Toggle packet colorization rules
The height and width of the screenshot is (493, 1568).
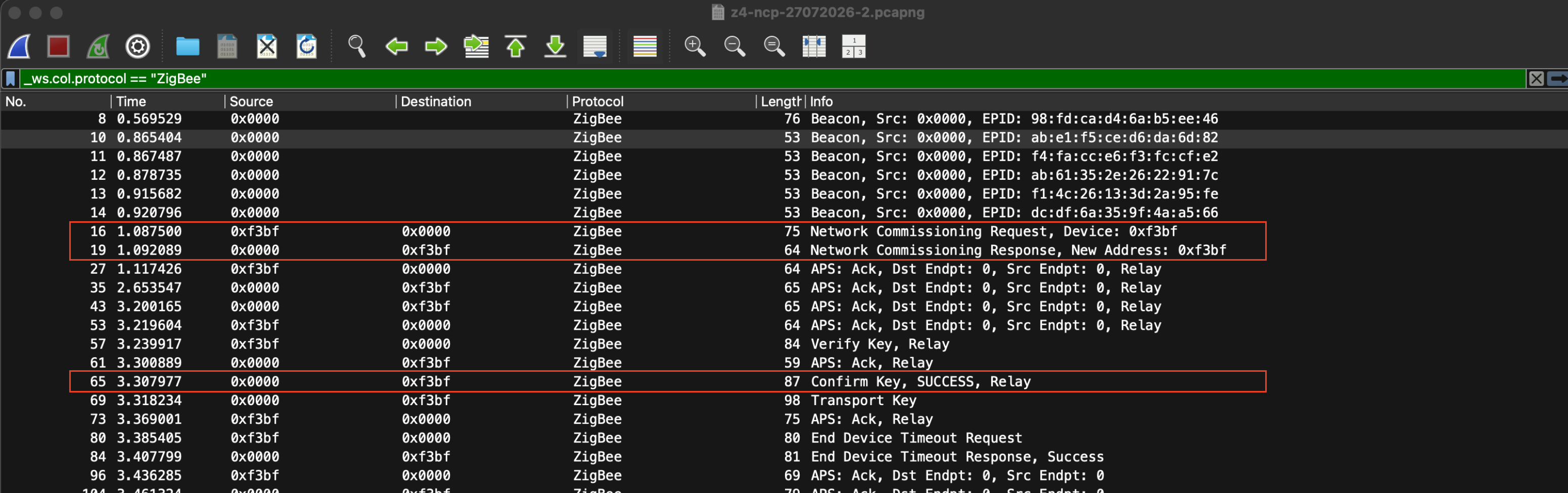[644, 46]
